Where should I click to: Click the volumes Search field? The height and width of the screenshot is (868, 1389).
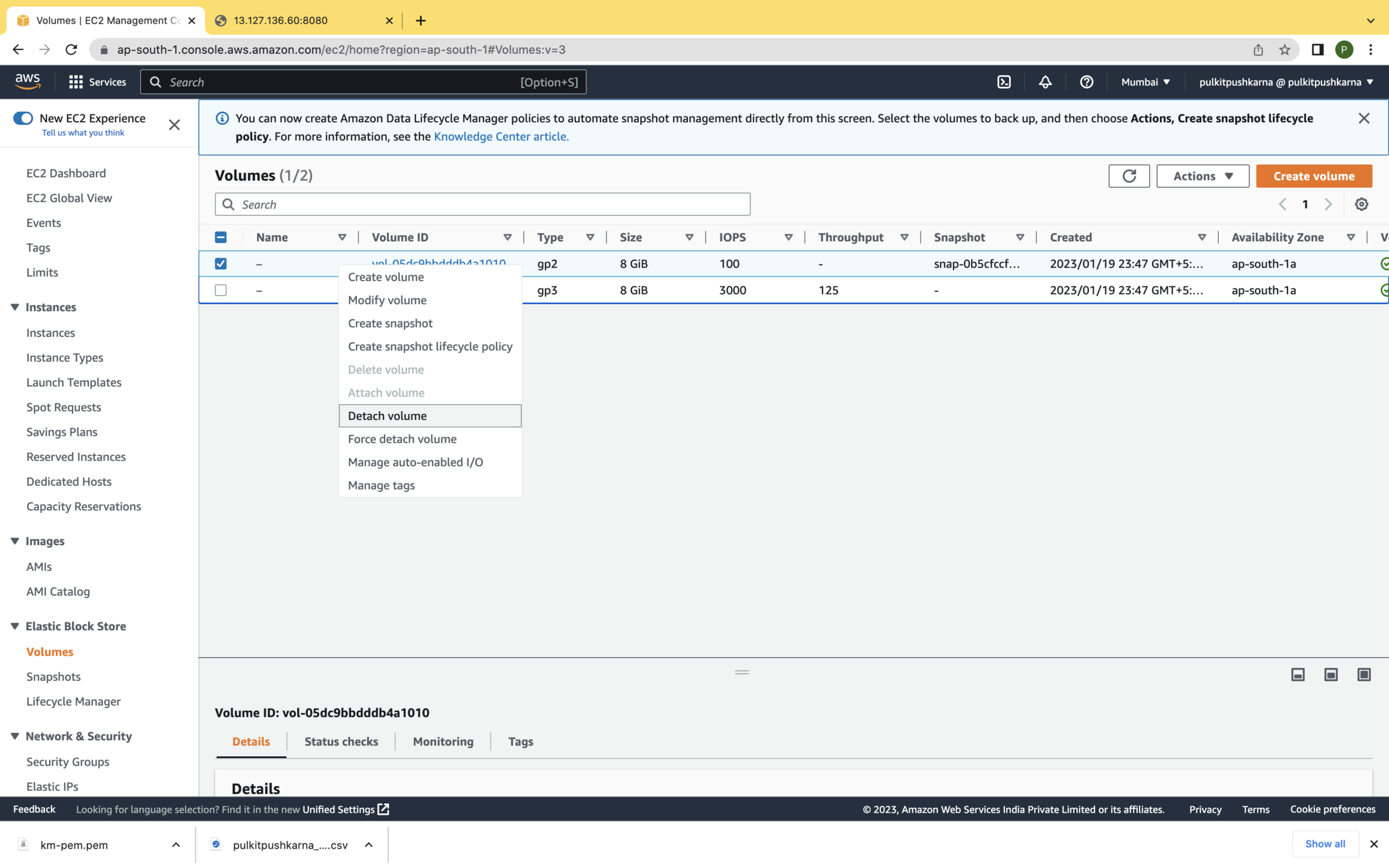482,204
